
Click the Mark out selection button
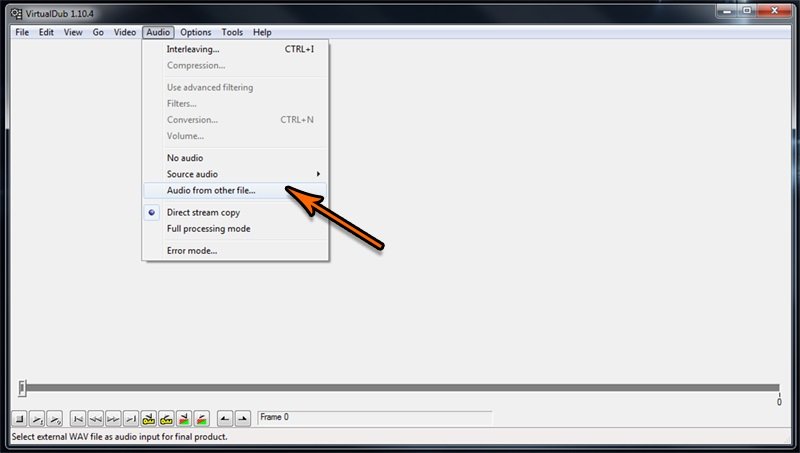point(242,418)
